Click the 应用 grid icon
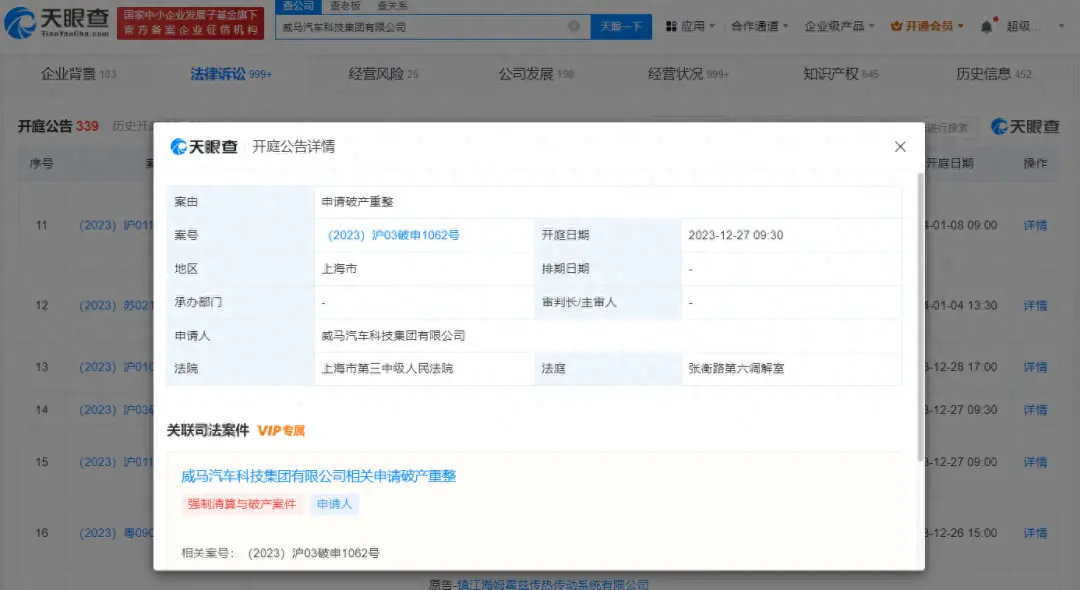Screen dimensions: 1080x590 point(671,26)
